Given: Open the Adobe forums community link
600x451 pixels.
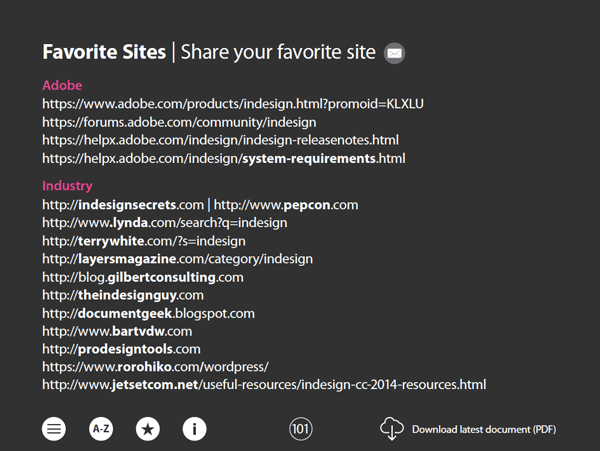Looking at the screenshot, I should coord(179,122).
